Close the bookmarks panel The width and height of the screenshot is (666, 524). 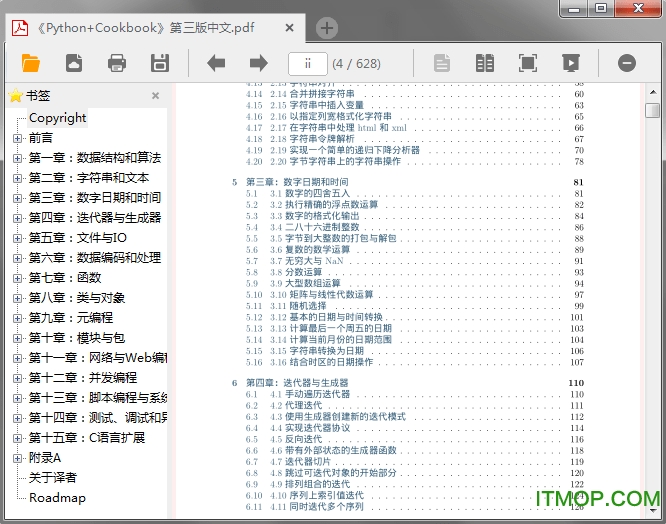click(155, 96)
